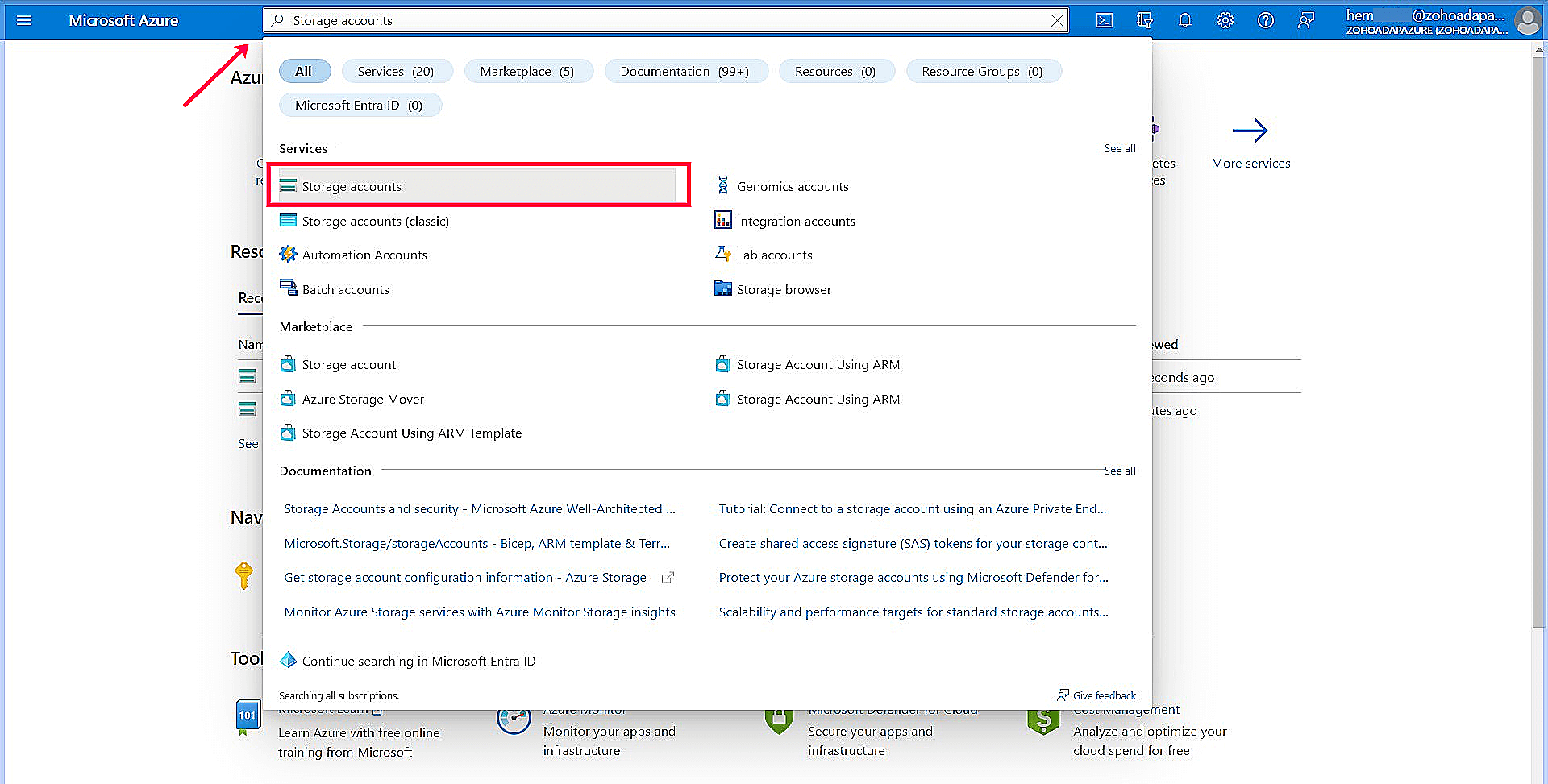Viewport: 1548px width, 784px height.
Task: Filter results by Services (20)
Action: (x=397, y=71)
